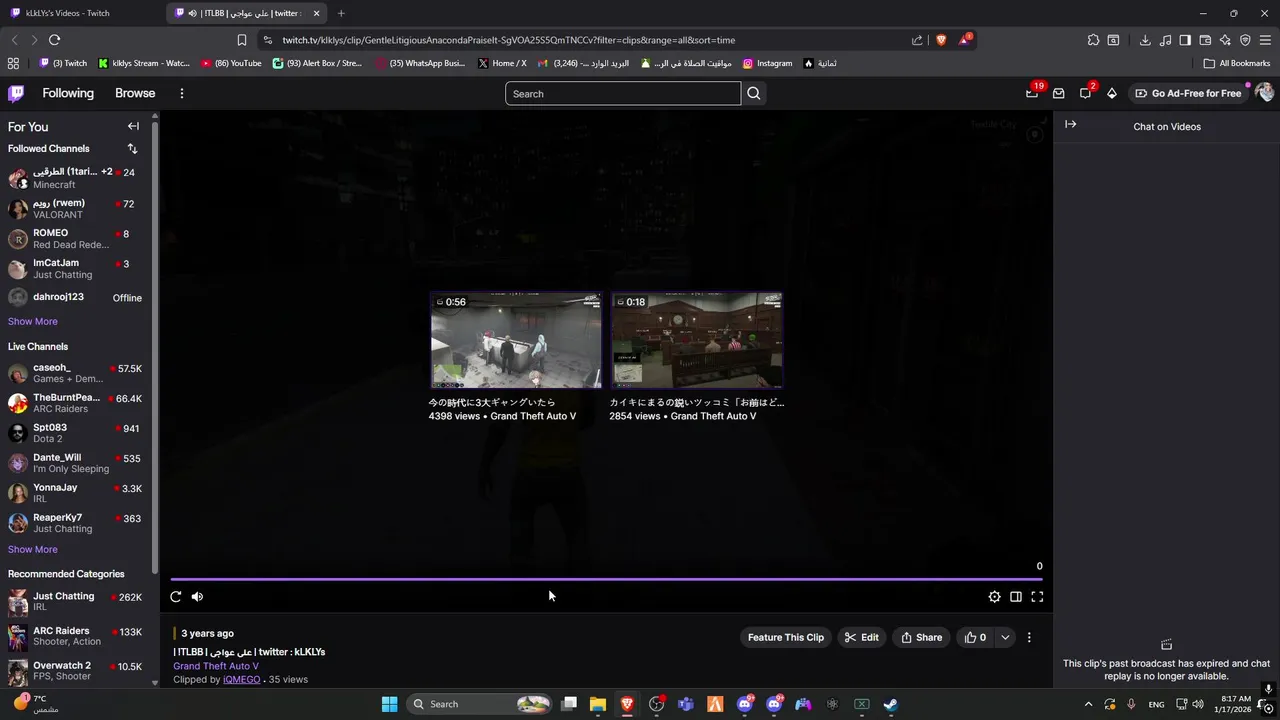Open the Twitch home logo
Screen dimensions: 1280x720
click(16, 93)
